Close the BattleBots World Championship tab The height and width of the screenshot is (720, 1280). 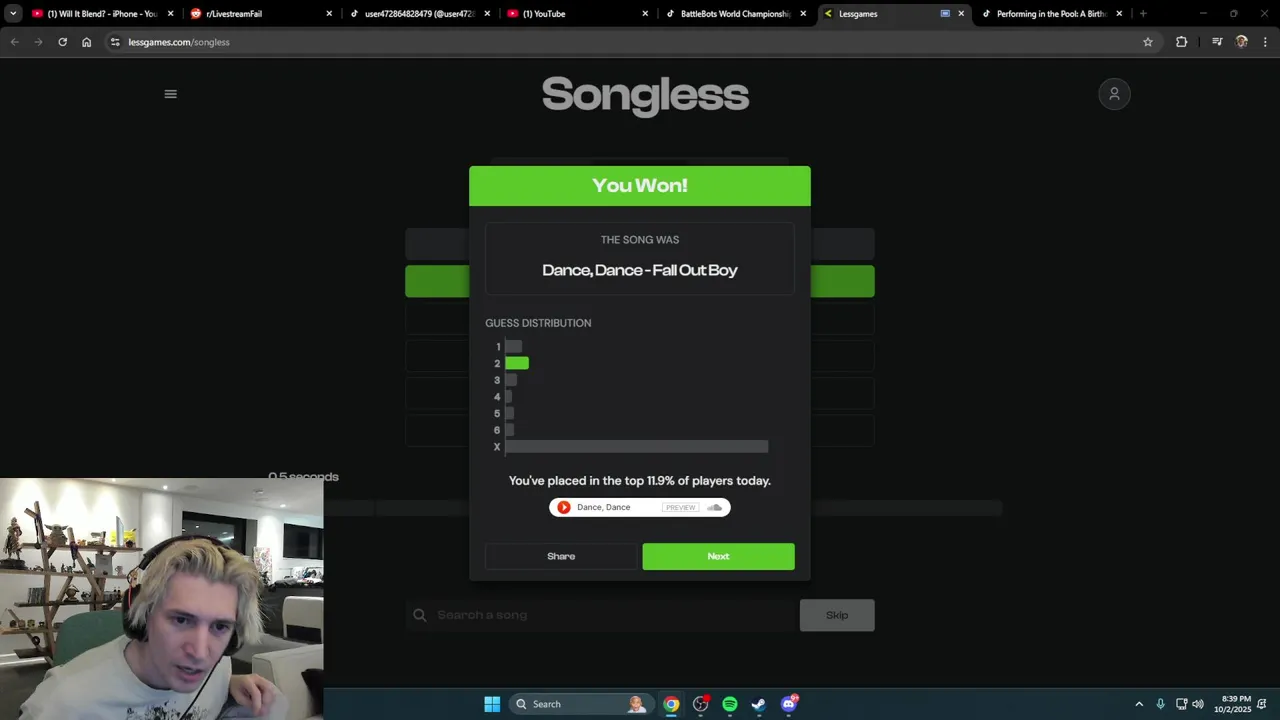(x=803, y=14)
